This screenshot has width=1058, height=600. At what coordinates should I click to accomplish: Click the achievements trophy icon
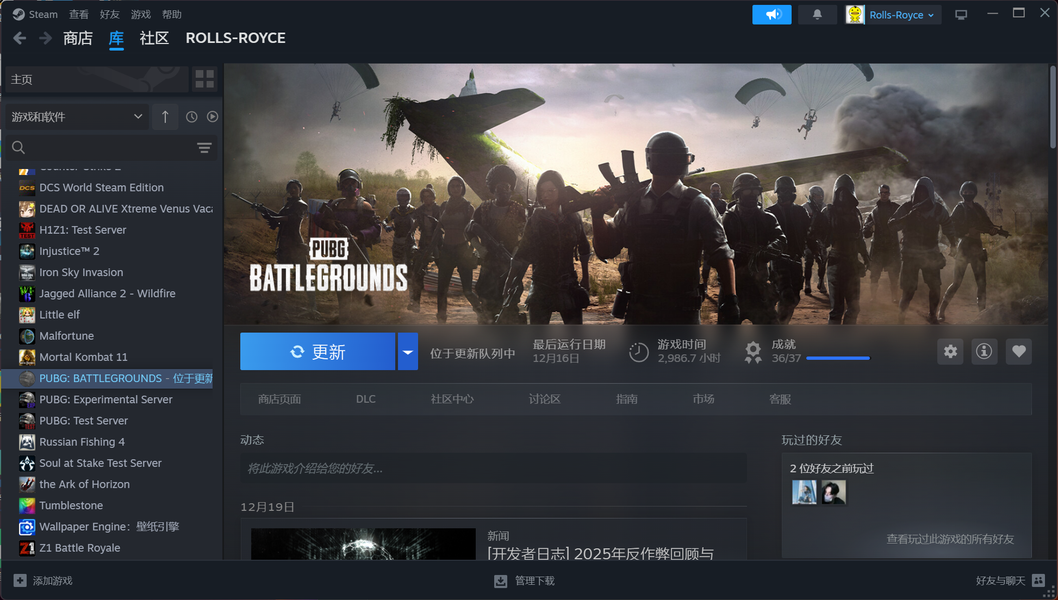pos(753,352)
